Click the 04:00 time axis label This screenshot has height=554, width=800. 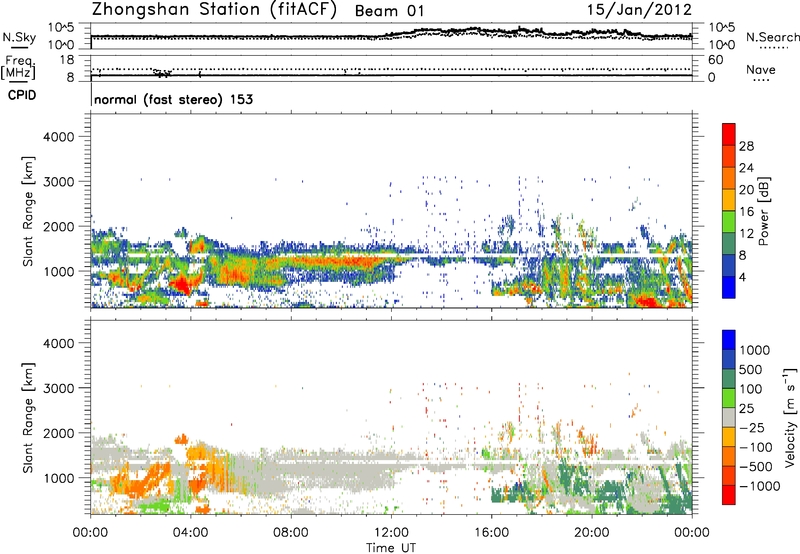coord(190,533)
